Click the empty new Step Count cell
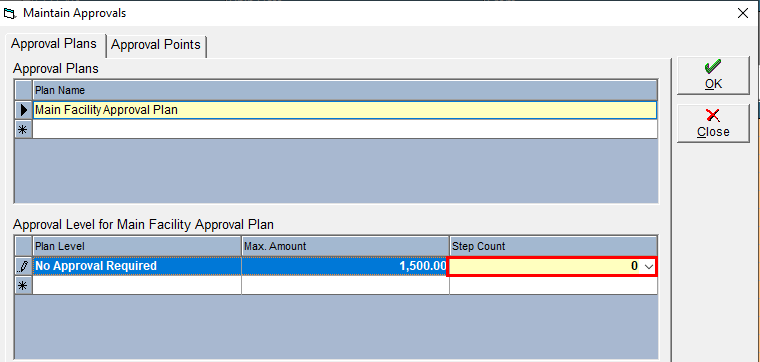760x362 pixels. pyautogui.click(x=553, y=285)
